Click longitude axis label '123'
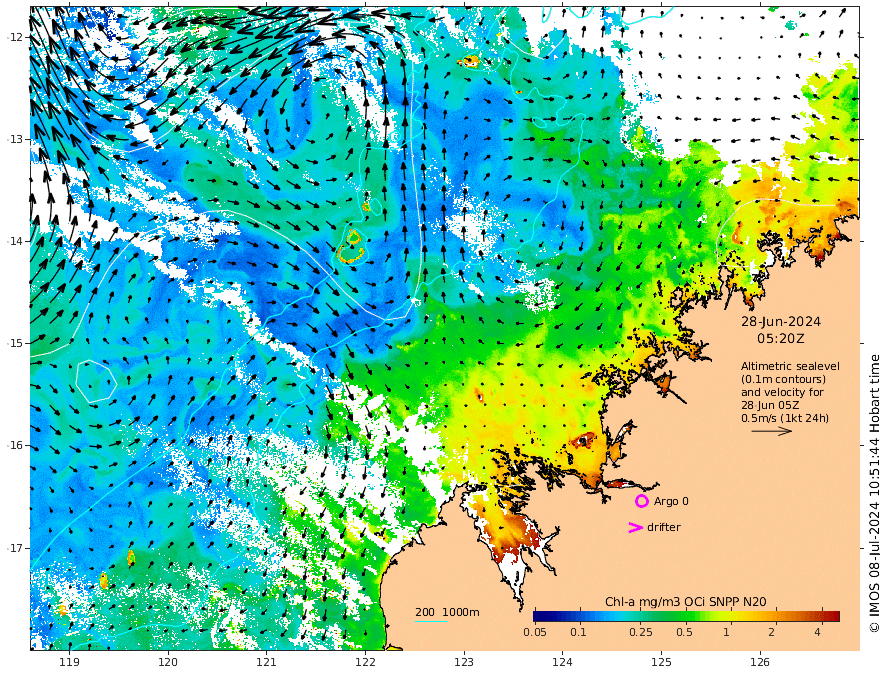 point(464,663)
